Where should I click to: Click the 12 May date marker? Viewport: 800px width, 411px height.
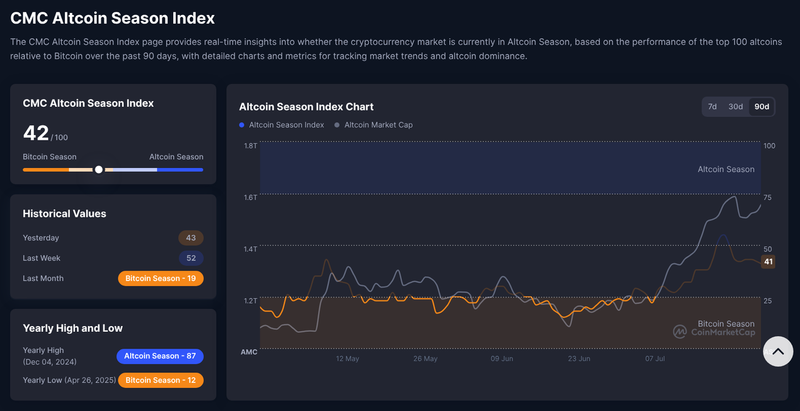(x=347, y=357)
